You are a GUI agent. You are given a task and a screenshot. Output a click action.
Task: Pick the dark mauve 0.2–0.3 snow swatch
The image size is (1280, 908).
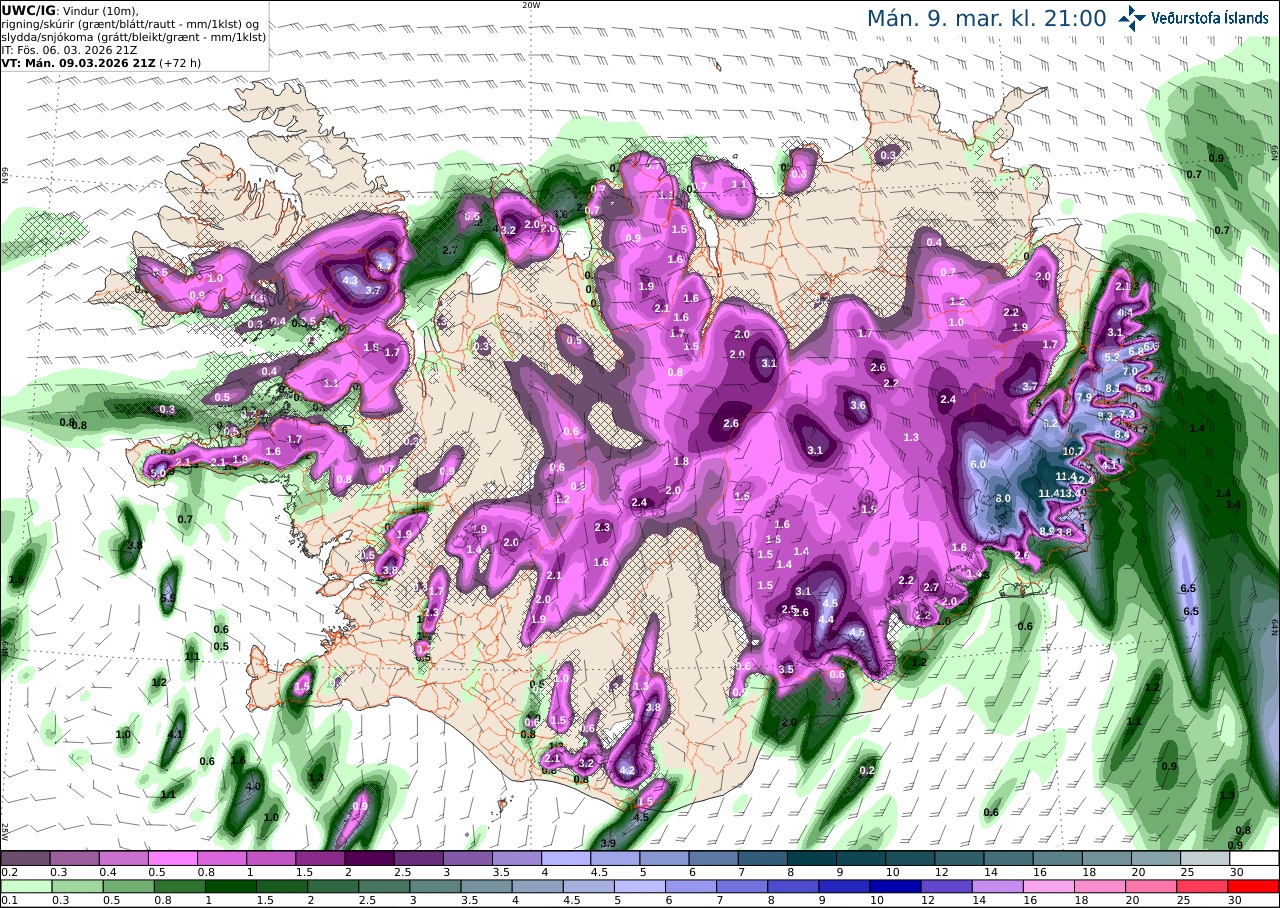click(x=25, y=858)
